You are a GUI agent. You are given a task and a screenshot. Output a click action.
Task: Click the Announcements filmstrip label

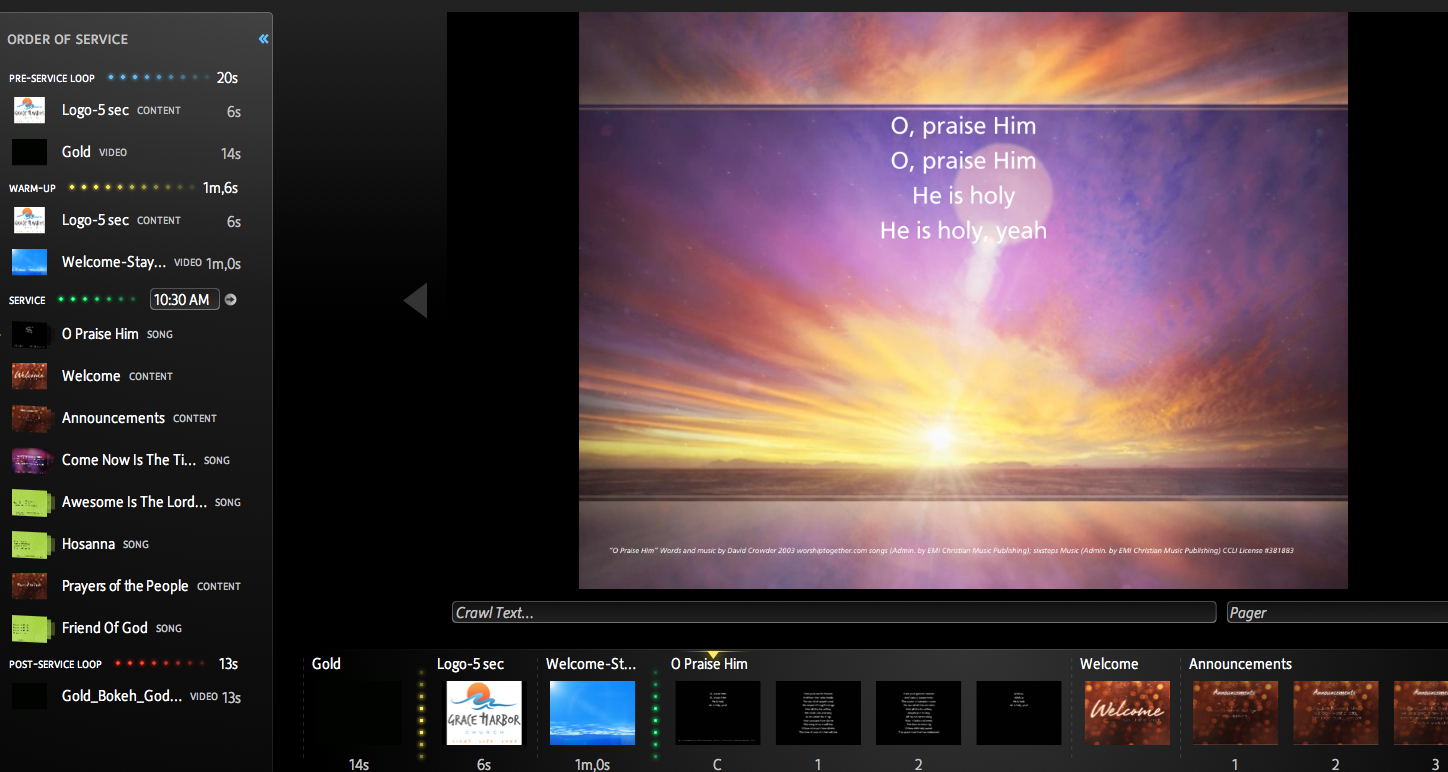(x=1240, y=664)
